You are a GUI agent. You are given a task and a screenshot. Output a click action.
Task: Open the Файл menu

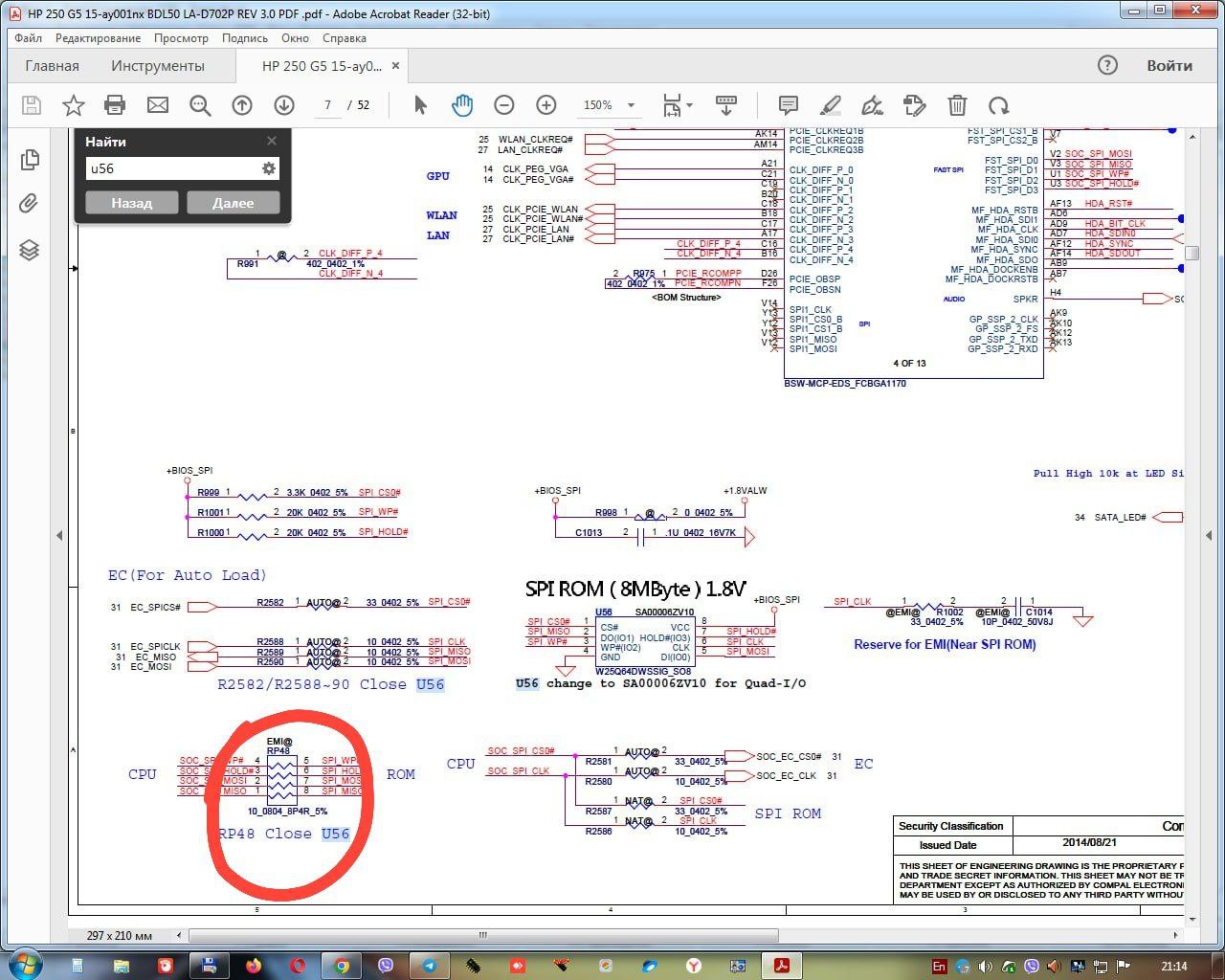[x=29, y=38]
